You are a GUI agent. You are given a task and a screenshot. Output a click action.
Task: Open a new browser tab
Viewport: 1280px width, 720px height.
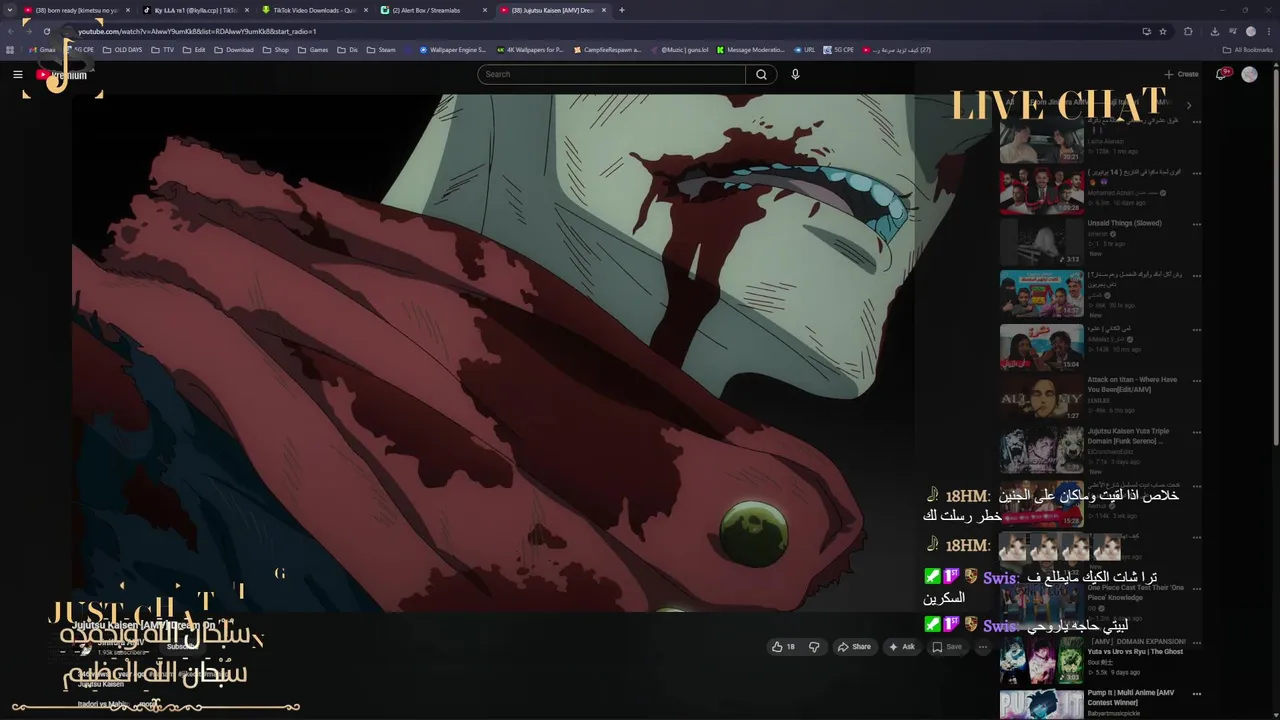[622, 10]
